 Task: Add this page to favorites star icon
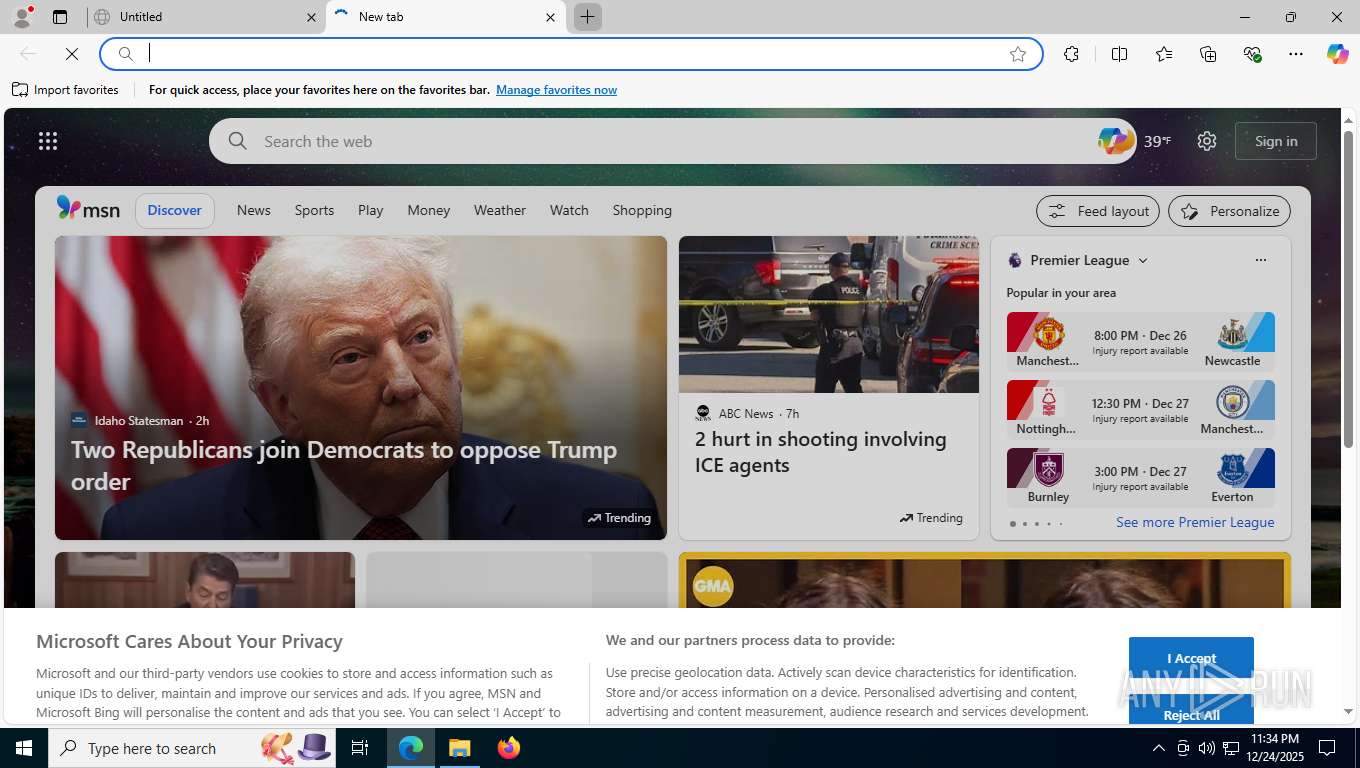point(1018,54)
